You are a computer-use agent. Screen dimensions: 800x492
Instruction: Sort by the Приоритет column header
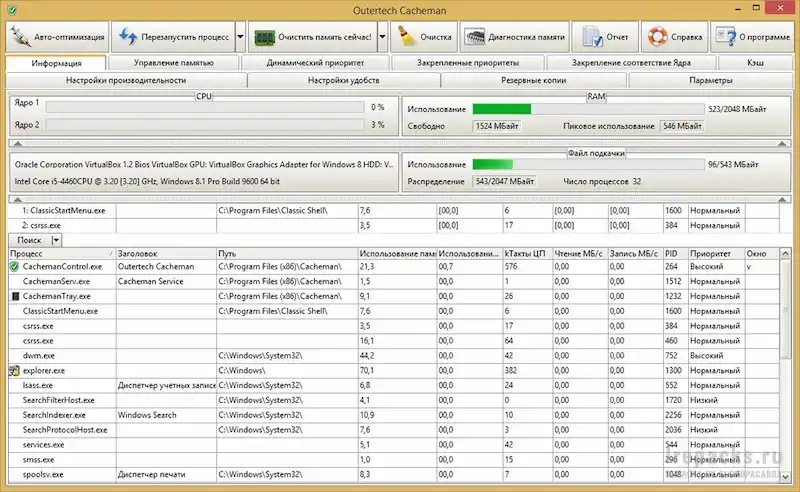[716, 254]
